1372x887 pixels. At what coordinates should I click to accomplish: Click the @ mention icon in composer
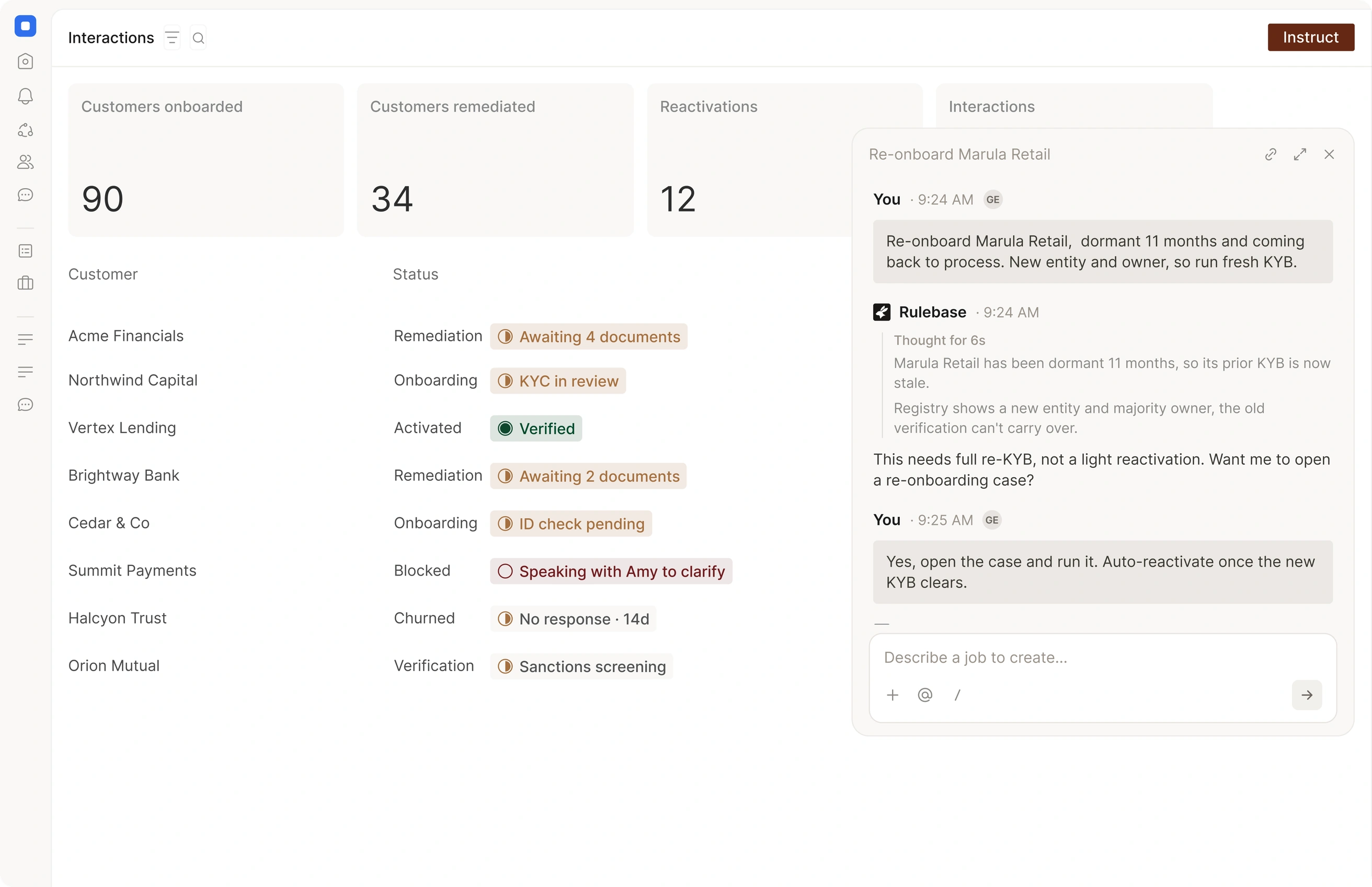pyautogui.click(x=925, y=695)
